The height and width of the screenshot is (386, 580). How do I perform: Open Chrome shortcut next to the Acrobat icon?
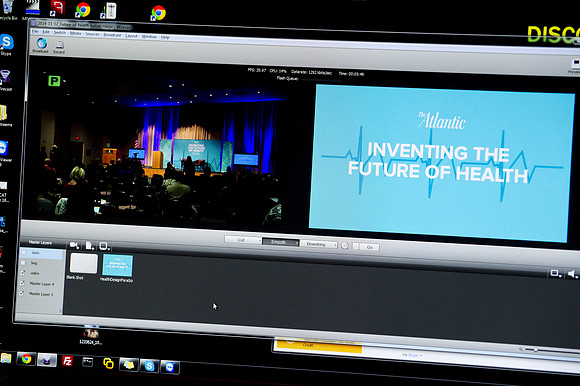click(82, 10)
